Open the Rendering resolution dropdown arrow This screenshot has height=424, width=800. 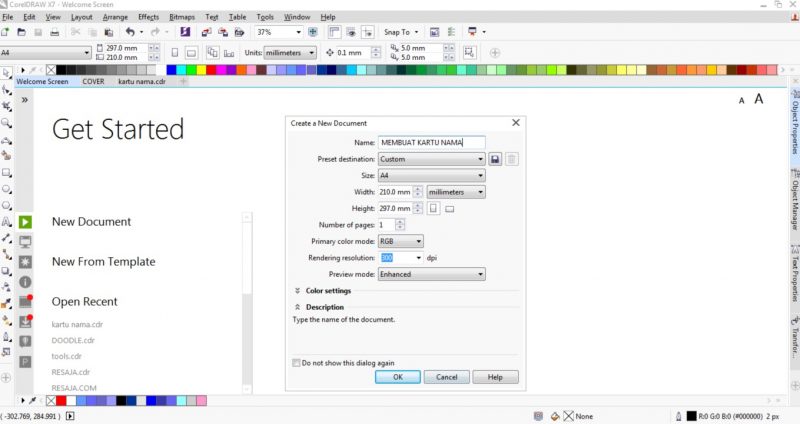(418, 258)
